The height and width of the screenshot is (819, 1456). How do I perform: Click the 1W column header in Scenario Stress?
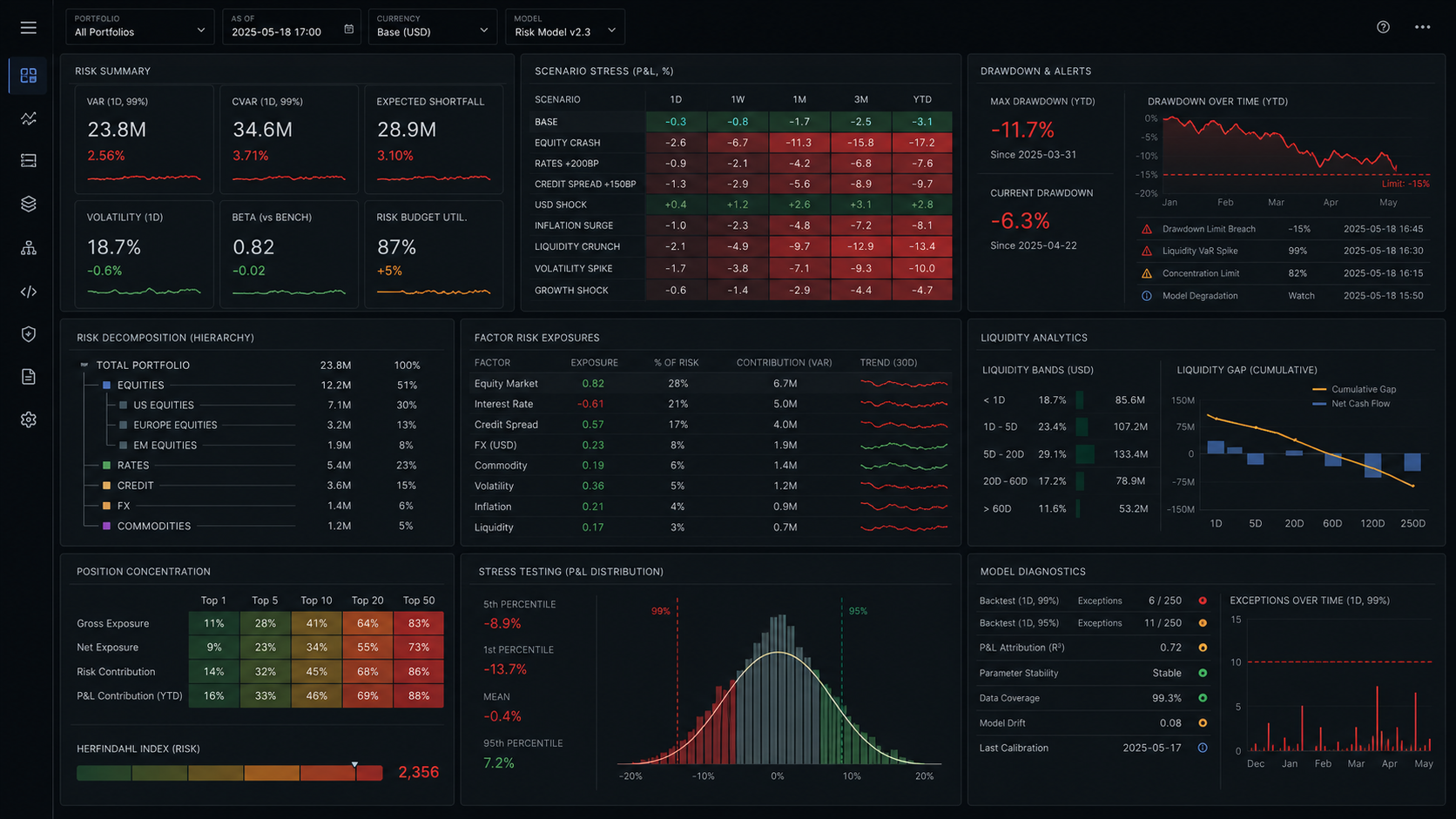pyautogui.click(x=738, y=99)
